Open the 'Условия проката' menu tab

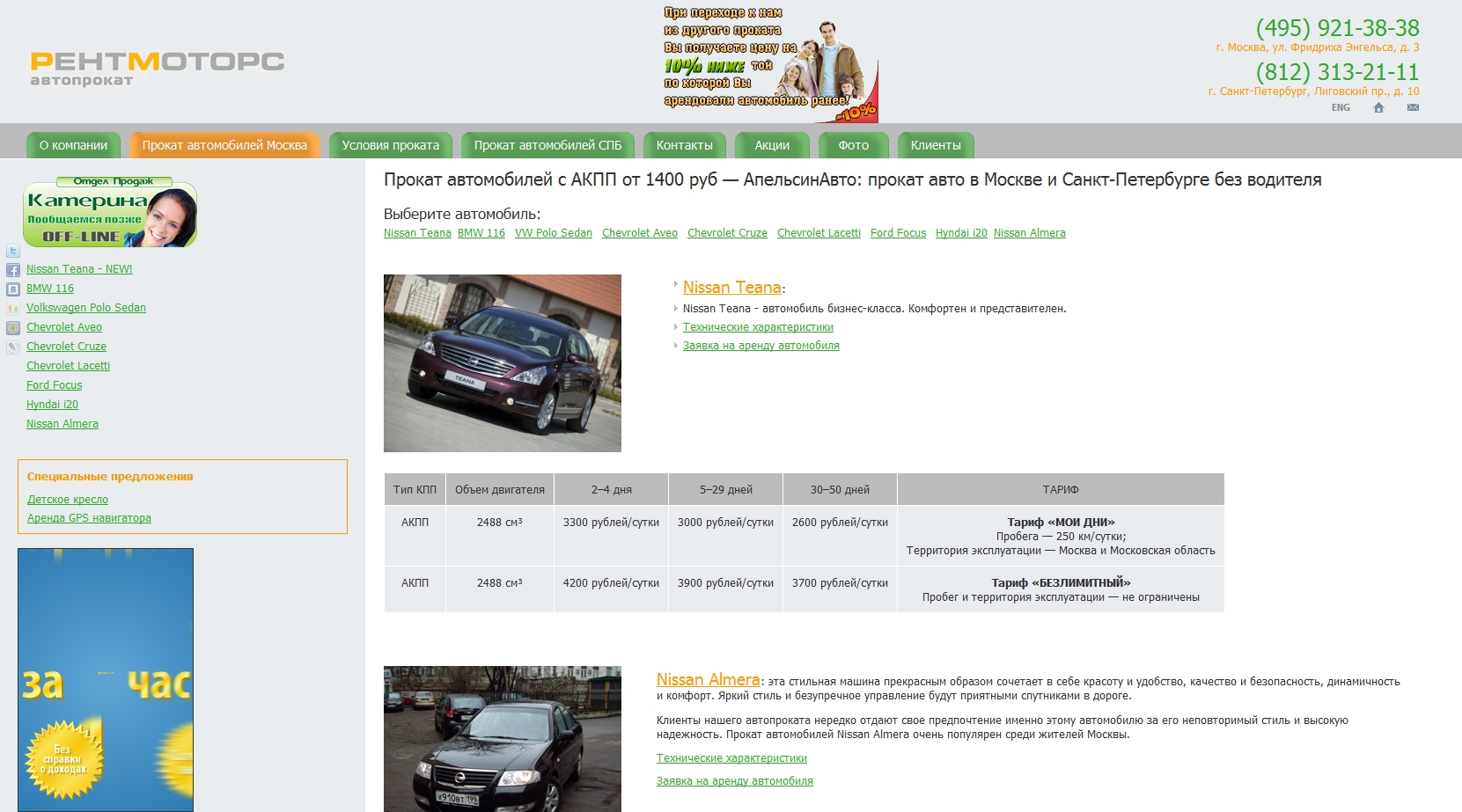(391, 145)
